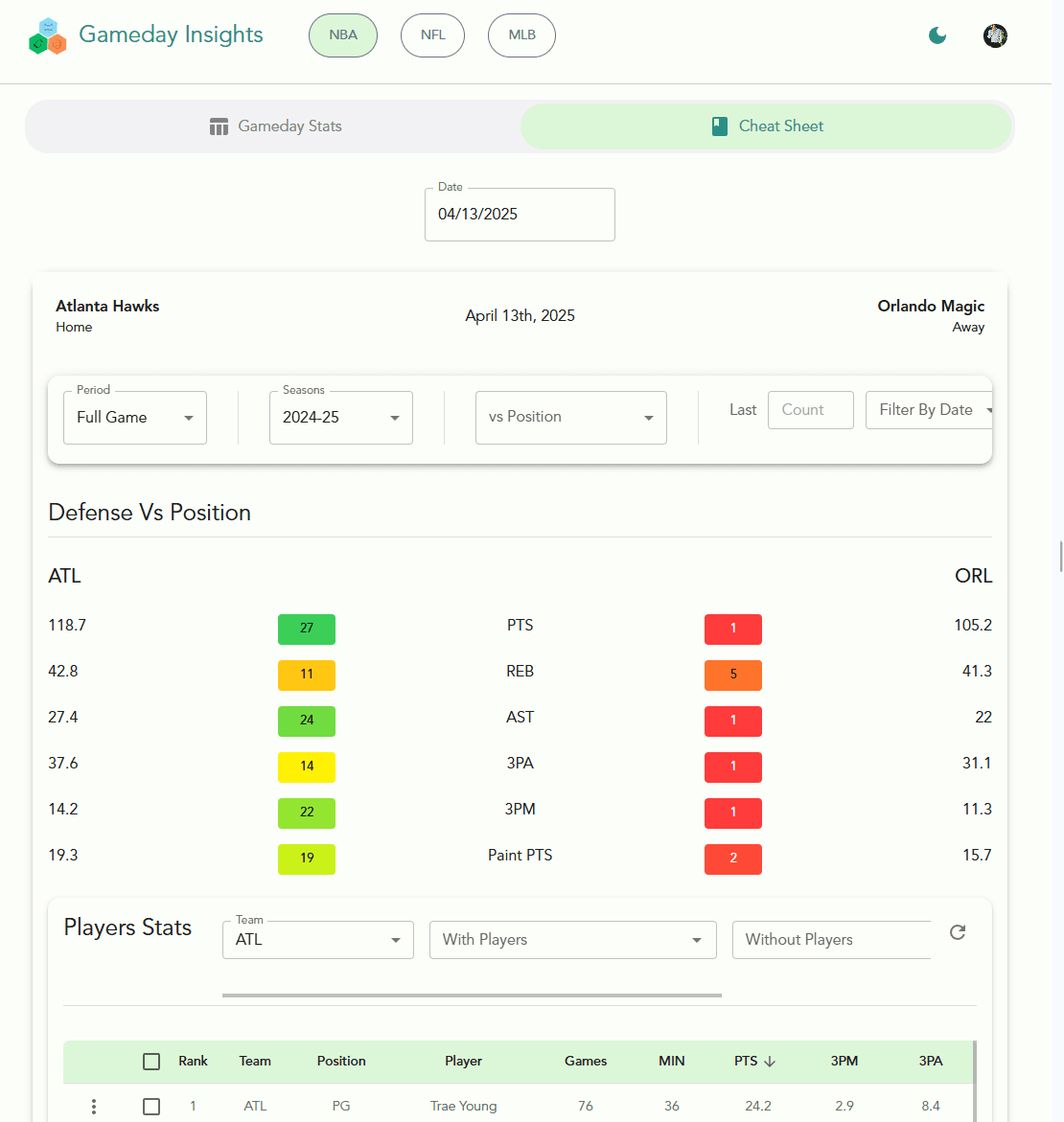Viewport: 1064px width, 1122px height.
Task: Switch to the Gameday Stats tab
Action: coord(274,126)
